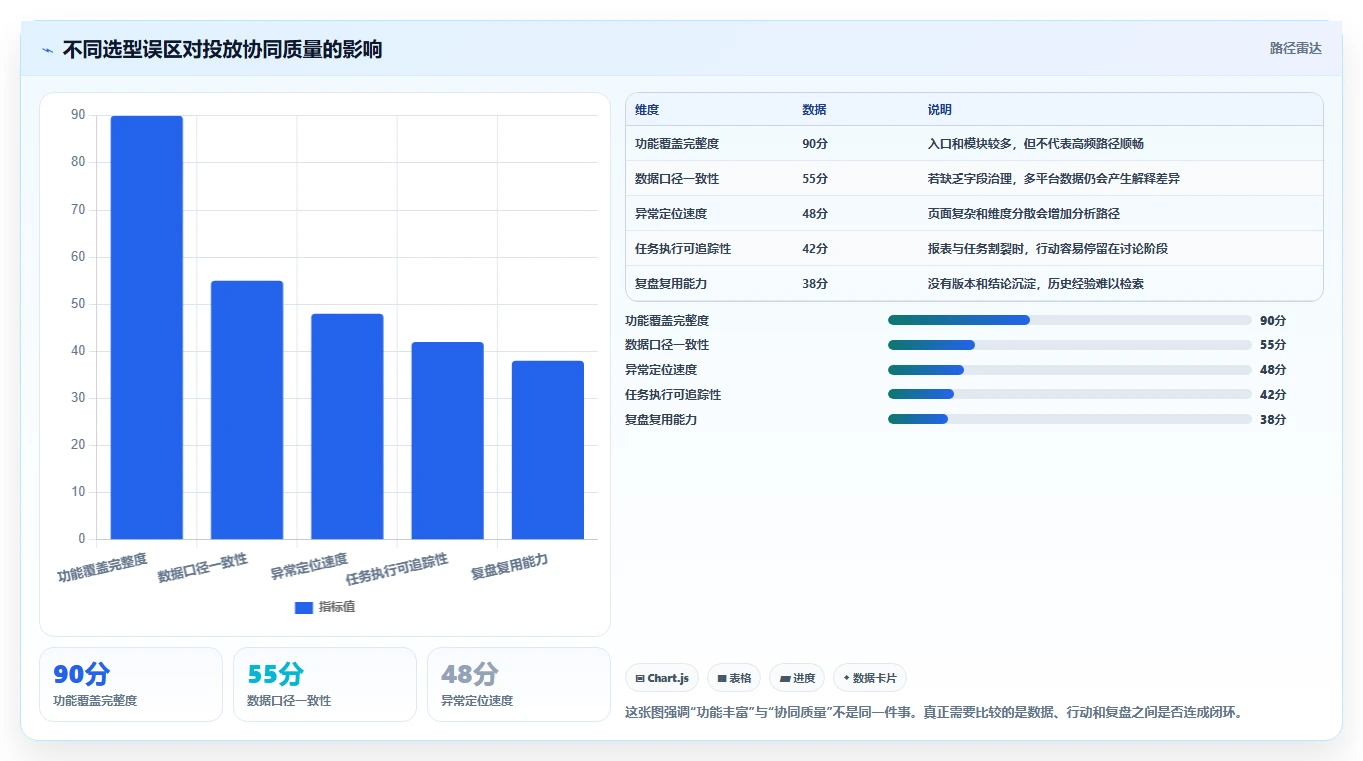
Task: Click the 复盘复用能力 bar in the chart
Action: click(x=548, y=450)
